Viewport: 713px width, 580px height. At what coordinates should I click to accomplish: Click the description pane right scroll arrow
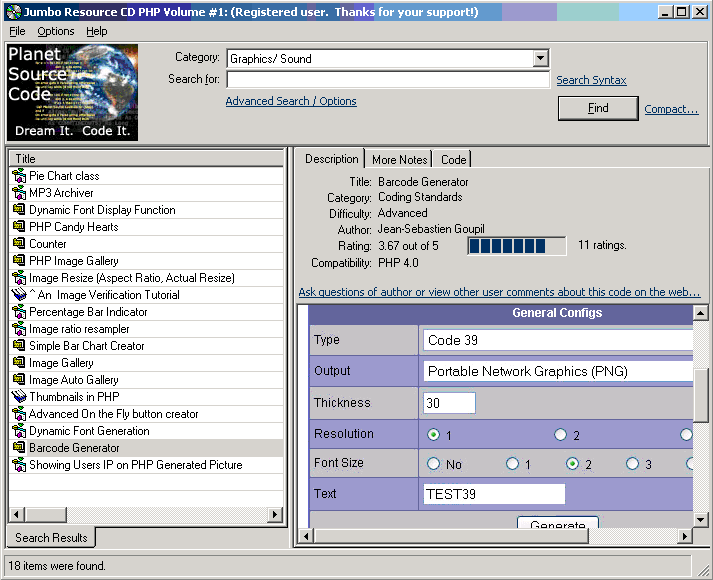click(684, 536)
